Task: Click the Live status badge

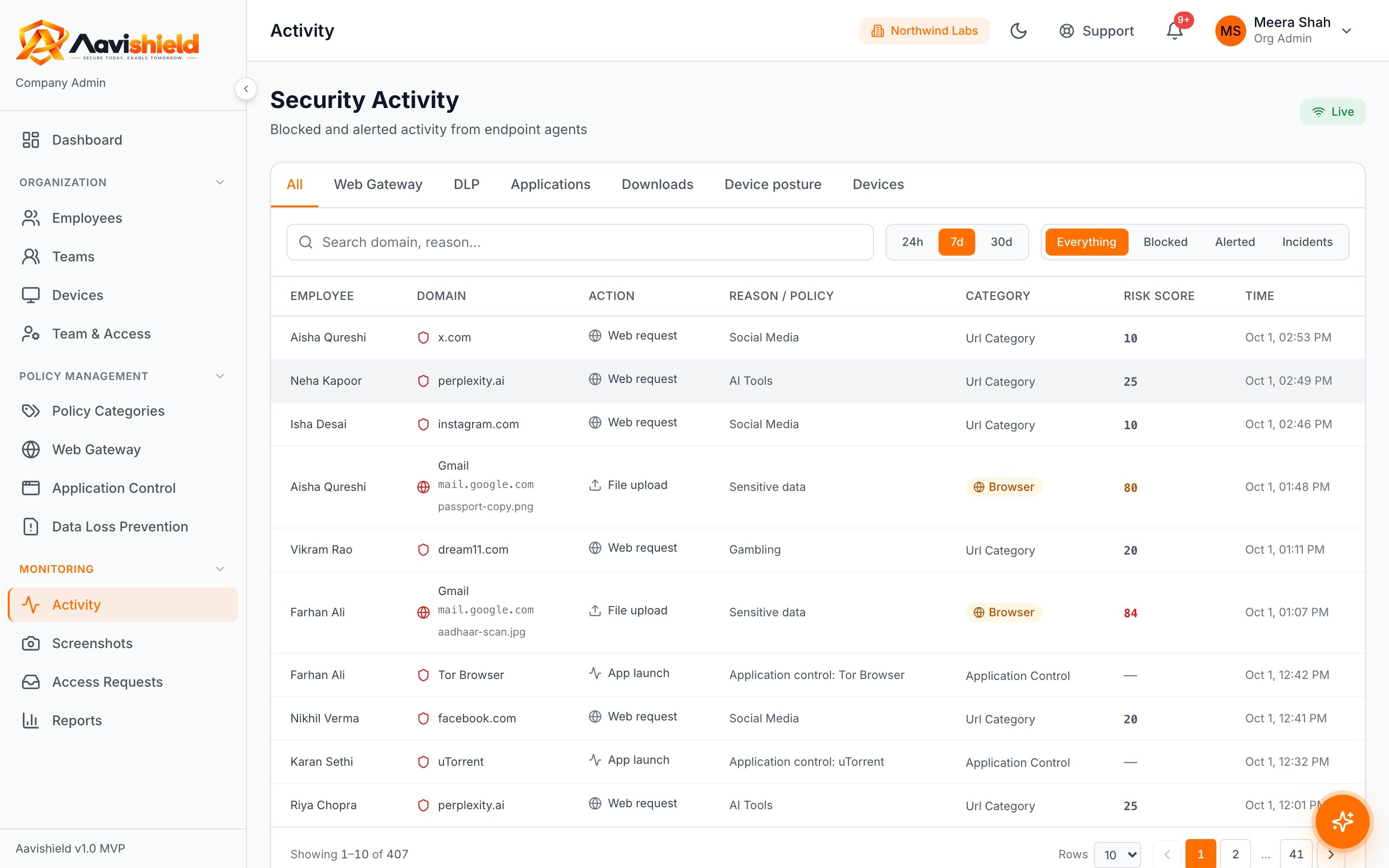Action: (x=1333, y=112)
